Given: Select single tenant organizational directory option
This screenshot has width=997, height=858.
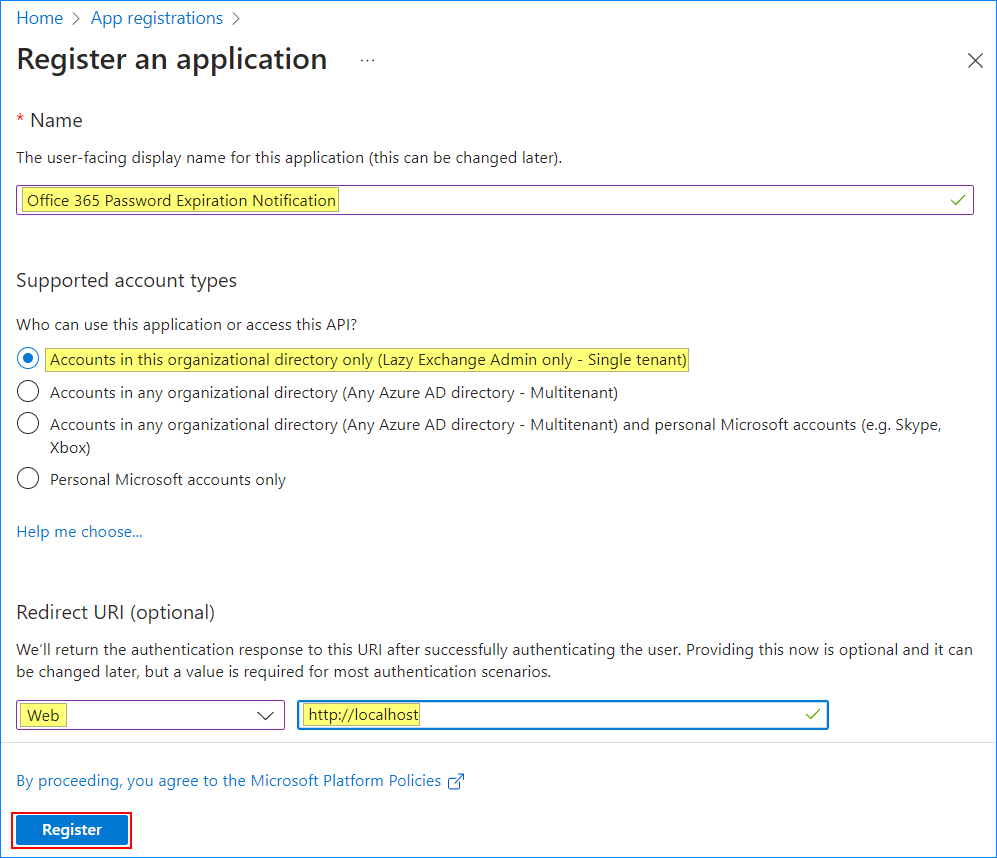Looking at the screenshot, I should click(28, 359).
